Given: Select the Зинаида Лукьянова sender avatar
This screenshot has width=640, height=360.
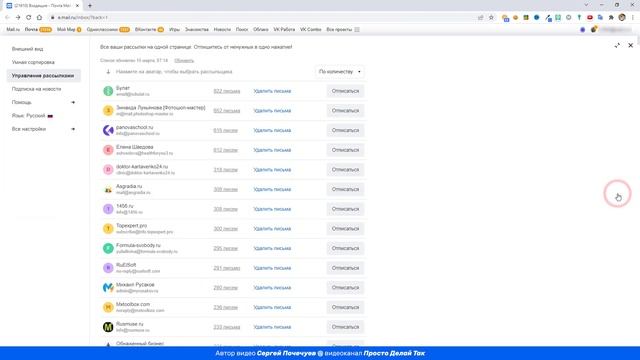Looking at the screenshot, I should pos(108,111).
